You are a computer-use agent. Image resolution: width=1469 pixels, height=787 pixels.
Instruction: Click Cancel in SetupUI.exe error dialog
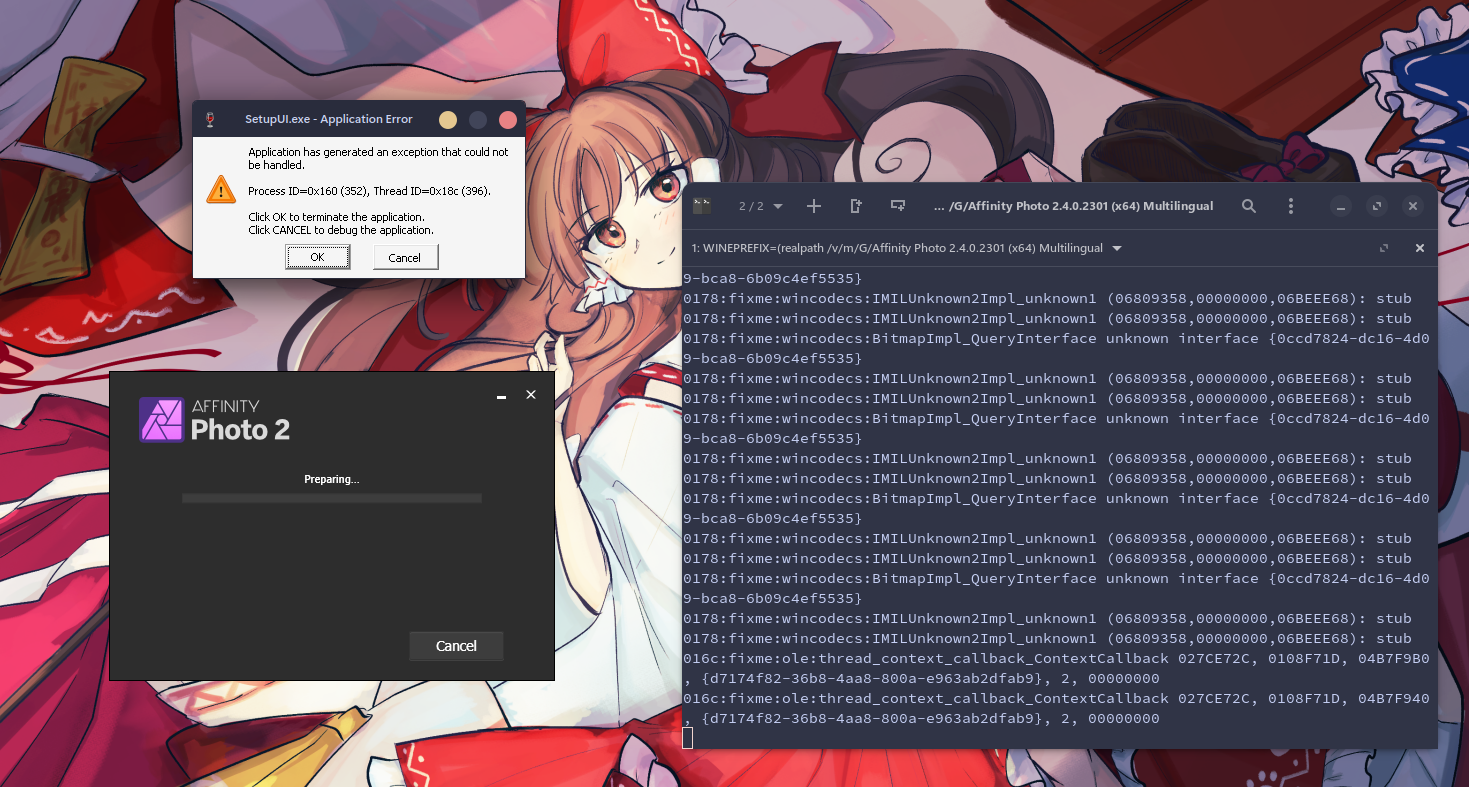(405, 257)
